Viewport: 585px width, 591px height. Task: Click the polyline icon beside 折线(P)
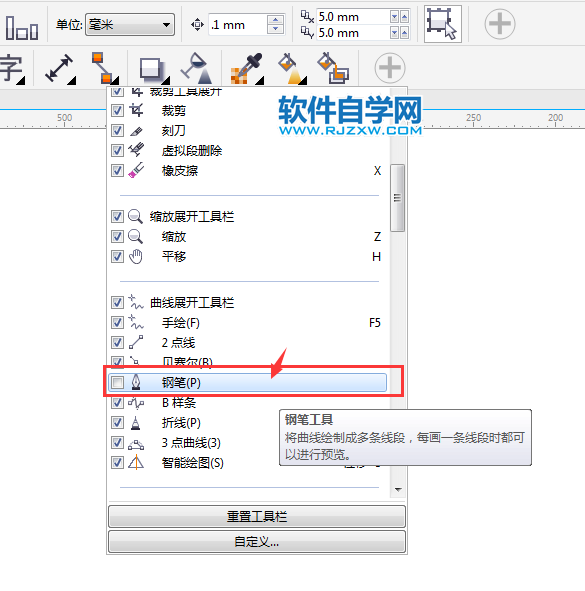pos(136,423)
